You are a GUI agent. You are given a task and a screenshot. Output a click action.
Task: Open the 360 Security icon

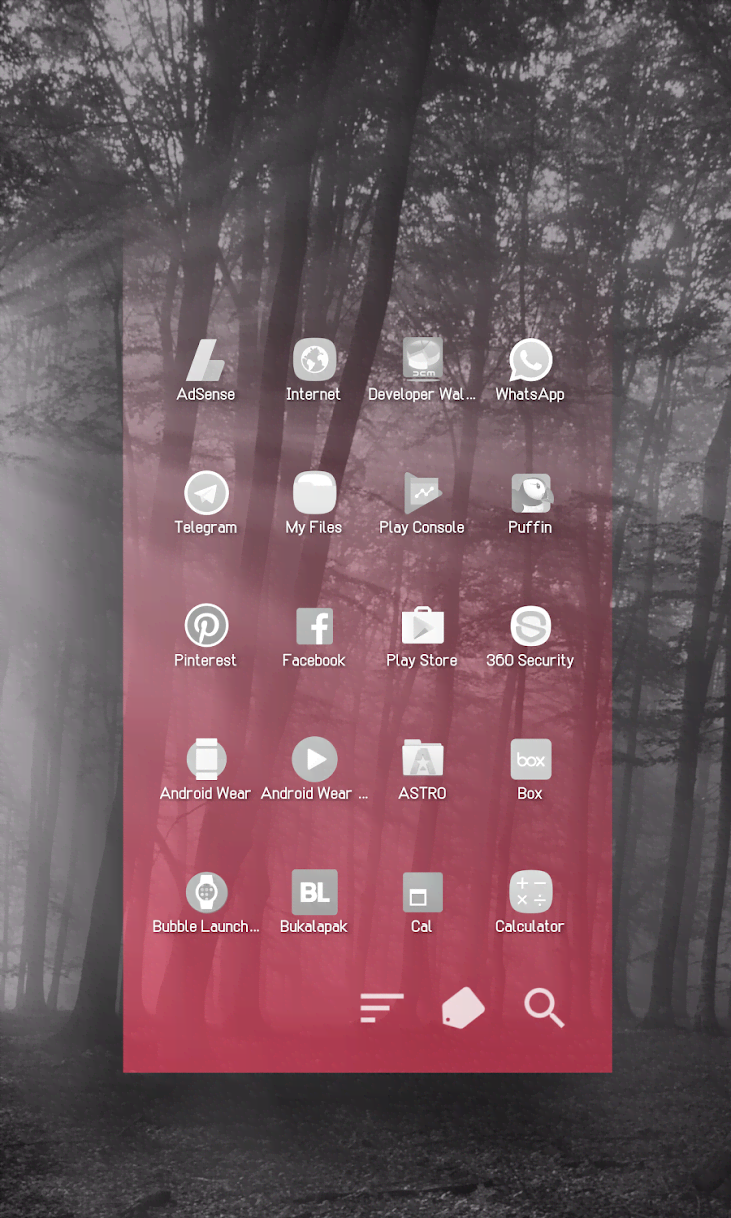(x=530, y=626)
